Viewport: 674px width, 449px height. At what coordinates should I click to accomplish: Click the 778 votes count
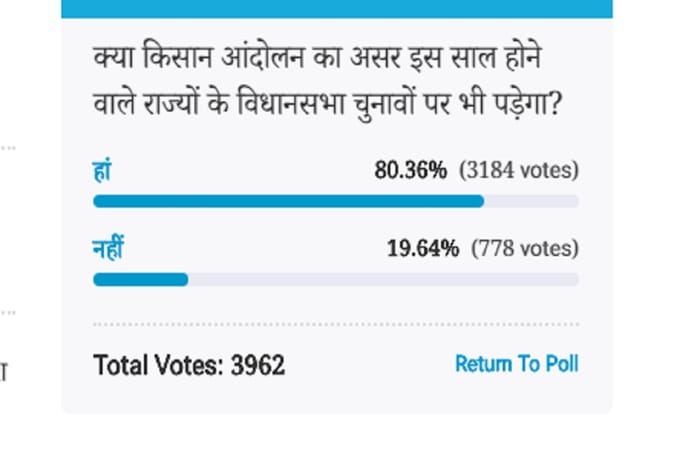click(x=525, y=248)
